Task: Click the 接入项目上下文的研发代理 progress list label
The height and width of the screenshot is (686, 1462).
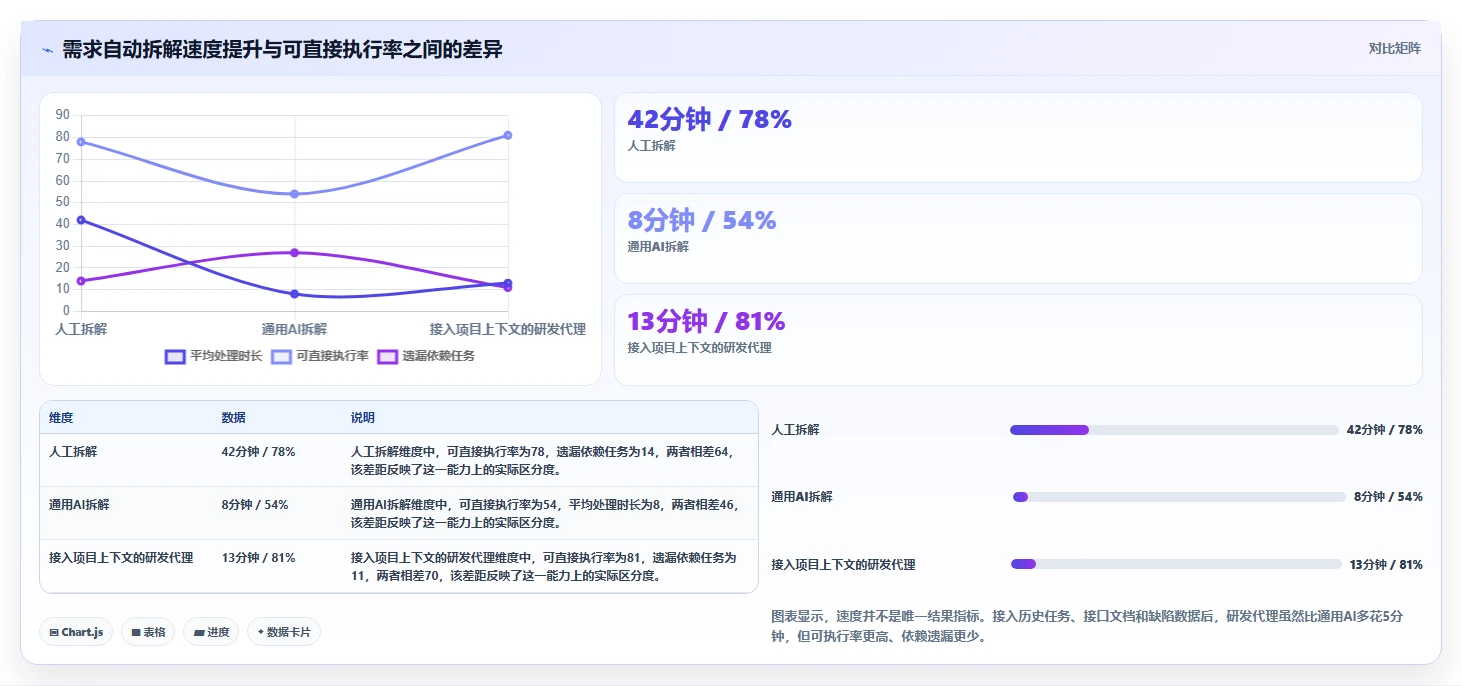Action: pos(843,565)
